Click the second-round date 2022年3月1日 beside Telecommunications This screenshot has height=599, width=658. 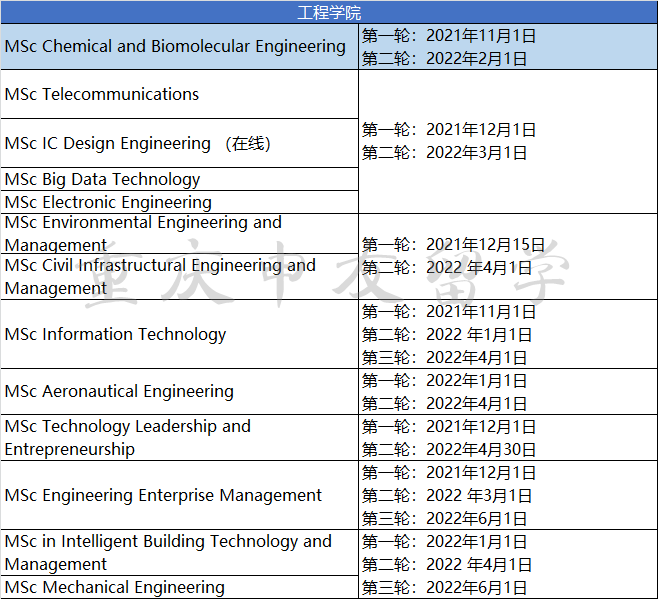tap(444, 153)
